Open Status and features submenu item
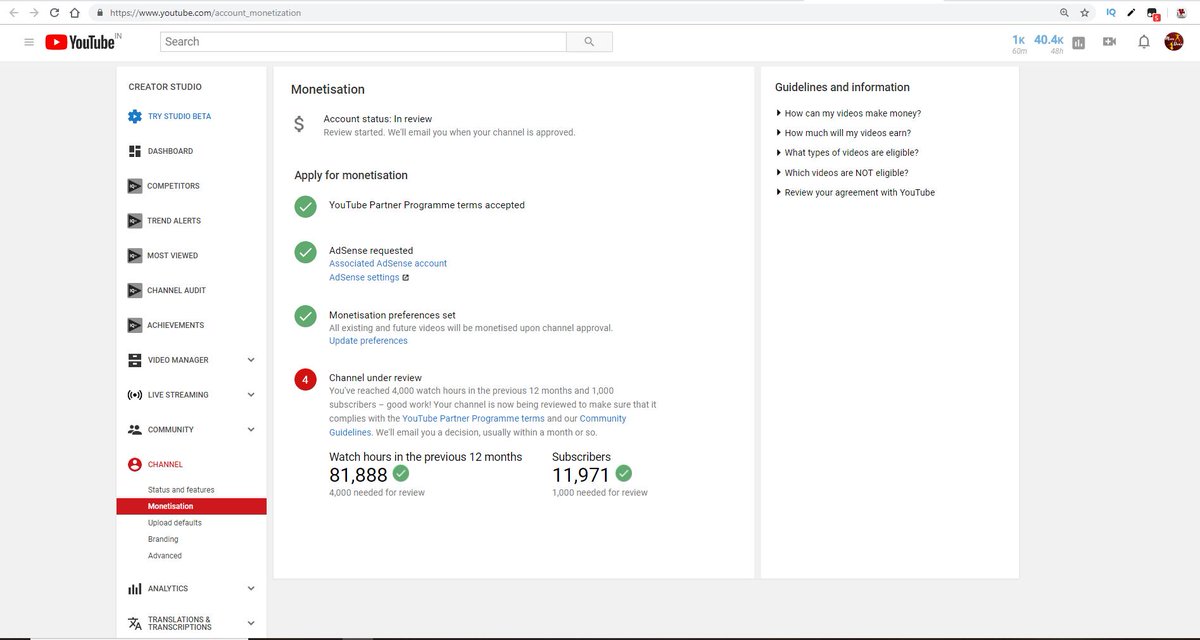Viewport: 1200px width, 640px height. click(181, 490)
